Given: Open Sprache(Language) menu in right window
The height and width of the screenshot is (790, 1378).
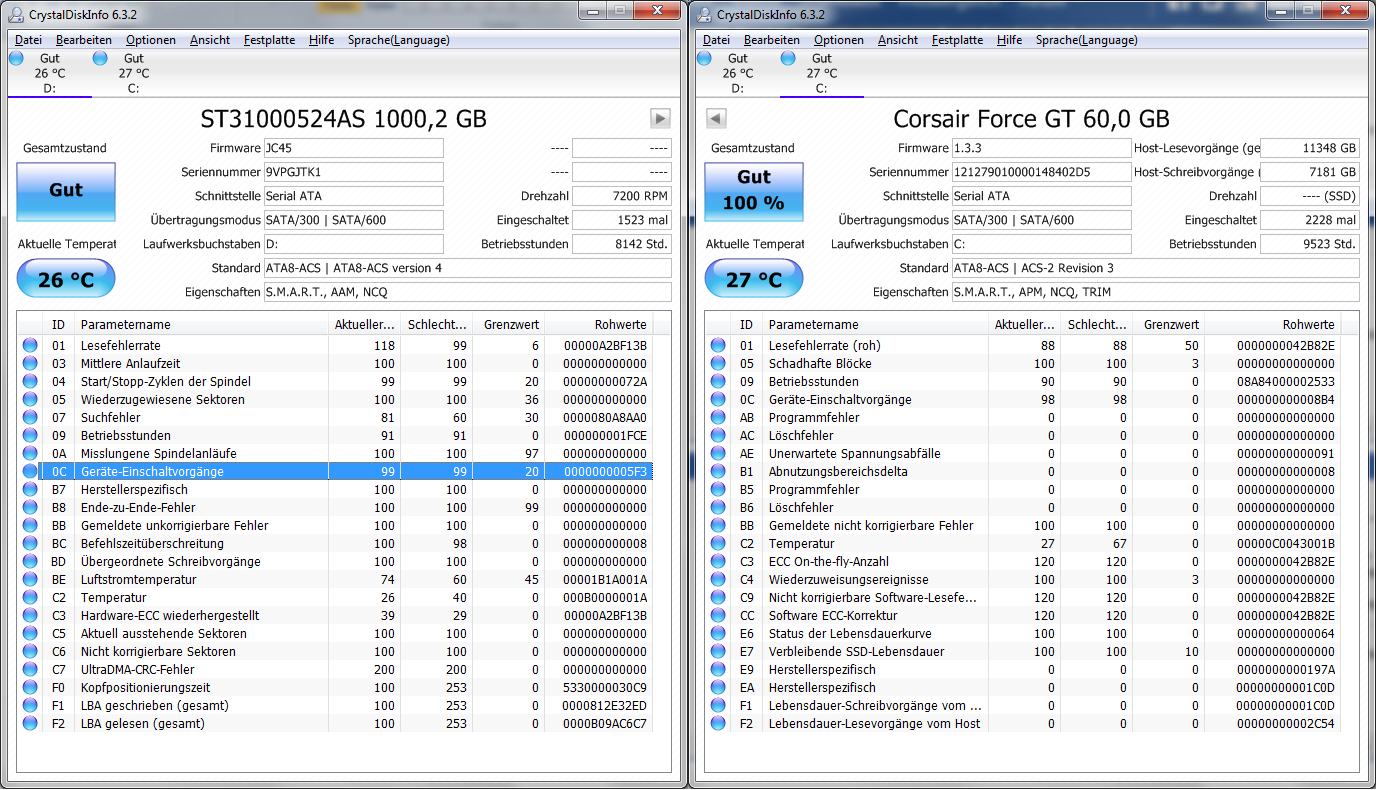Looking at the screenshot, I should (x=1087, y=40).
